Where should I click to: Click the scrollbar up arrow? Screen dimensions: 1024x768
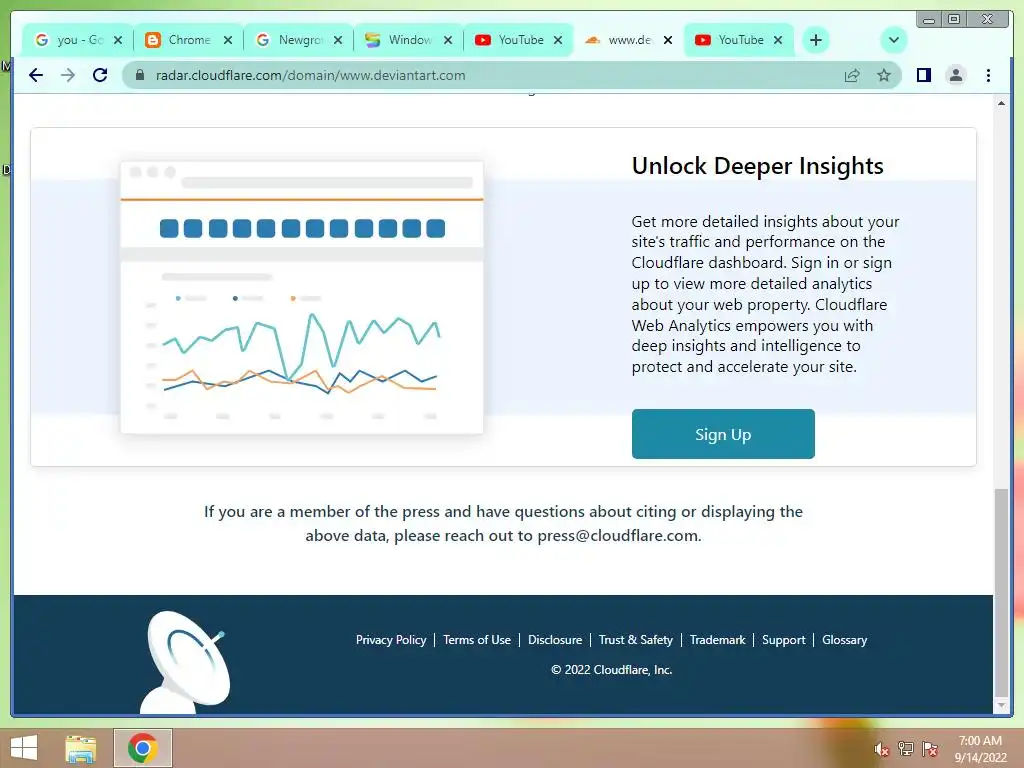point(1000,104)
